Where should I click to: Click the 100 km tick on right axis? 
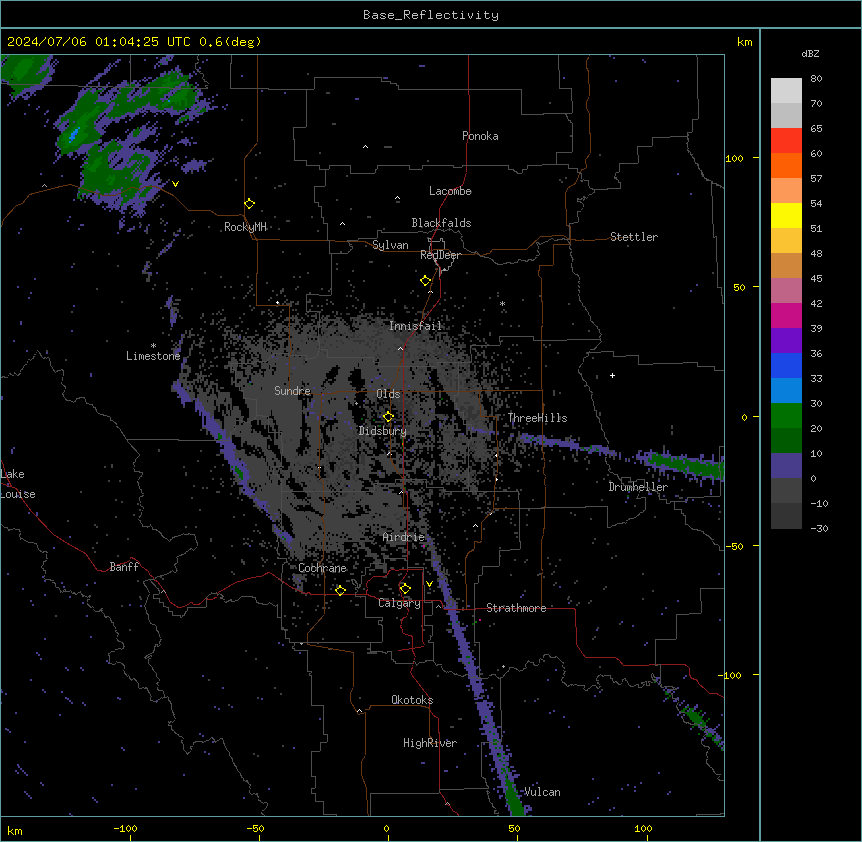tap(734, 158)
